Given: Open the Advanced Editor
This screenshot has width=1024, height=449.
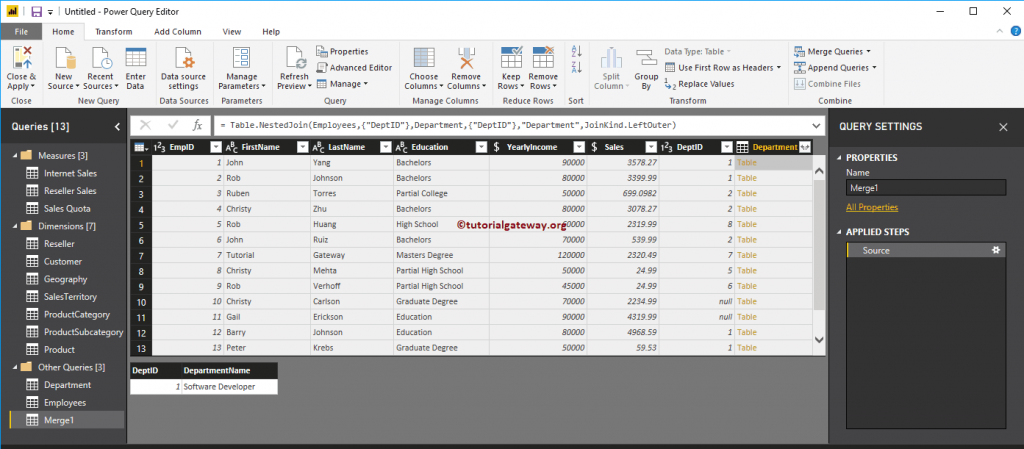Looking at the screenshot, I should pyautogui.click(x=354, y=68).
